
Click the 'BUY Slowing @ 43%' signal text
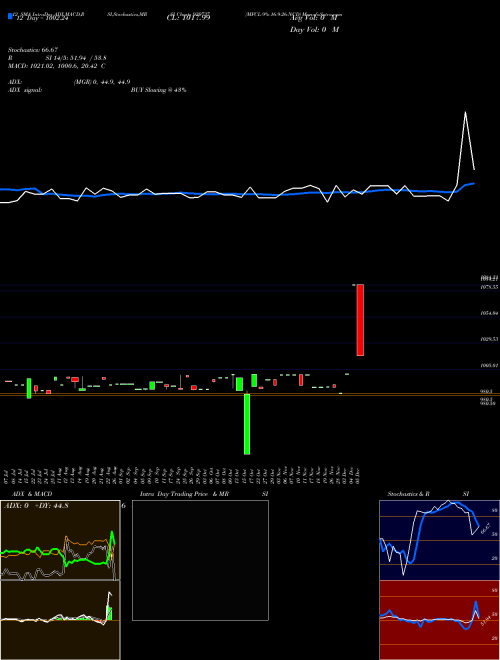pyautogui.click(x=159, y=90)
